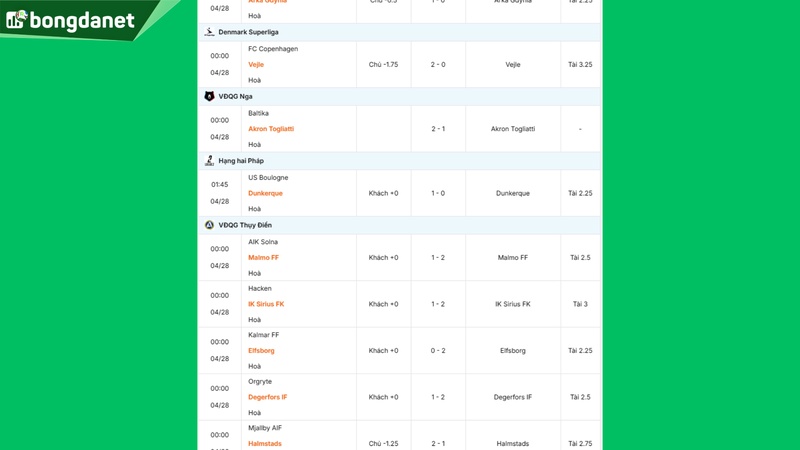Click the orange Degerfors IF team link
The width and height of the screenshot is (800, 450).
click(268, 397)
